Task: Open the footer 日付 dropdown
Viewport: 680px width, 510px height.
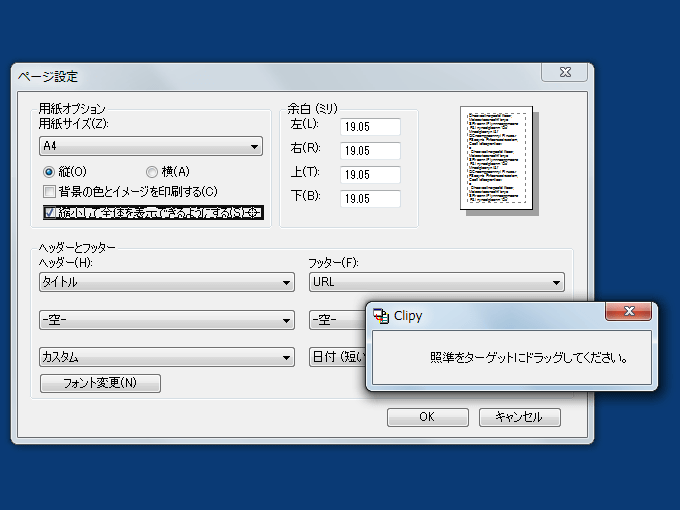Action: (337, 357)
